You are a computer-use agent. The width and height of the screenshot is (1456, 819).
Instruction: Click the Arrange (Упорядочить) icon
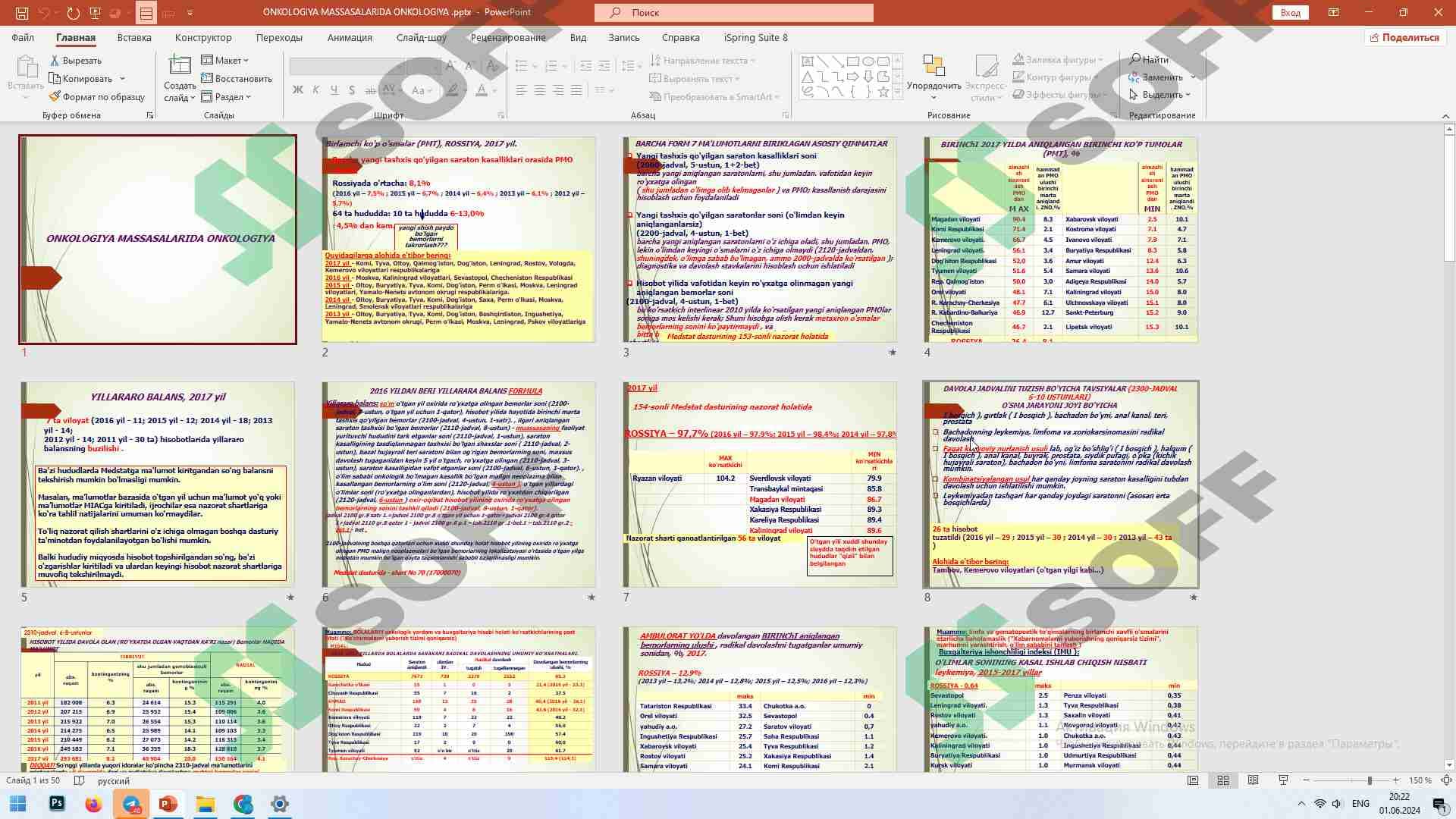point(934,66)
